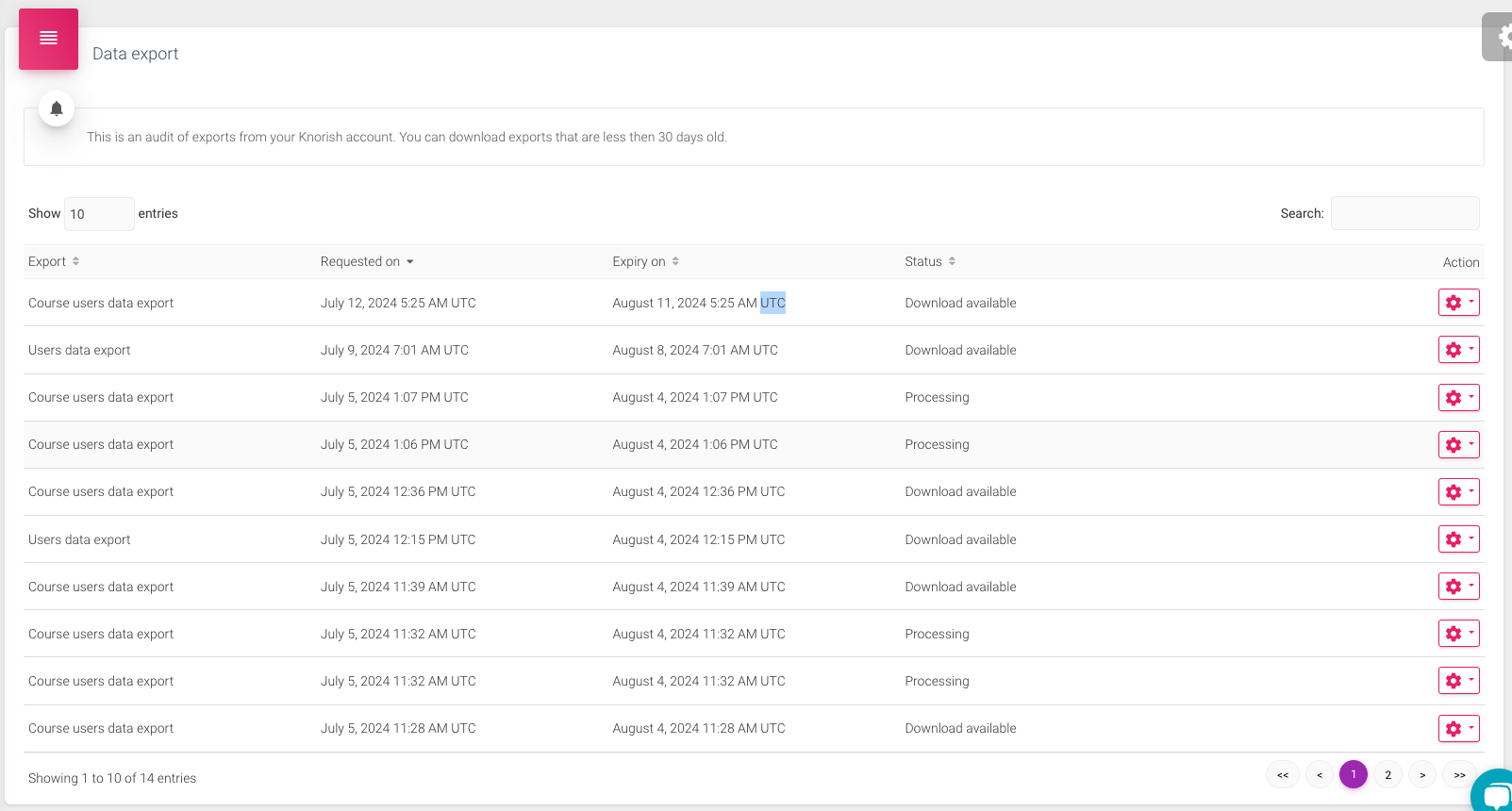Click 'August 4, 2024 11:28 AM UTC' expiry
1512x811 pixels.
tap(699, 728)
